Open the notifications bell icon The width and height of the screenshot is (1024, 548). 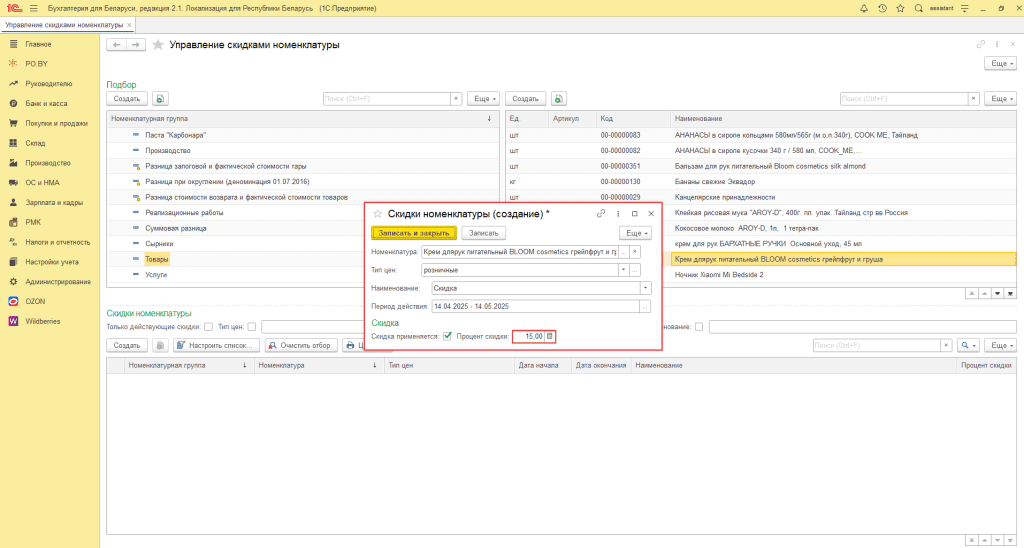point(863,8)
